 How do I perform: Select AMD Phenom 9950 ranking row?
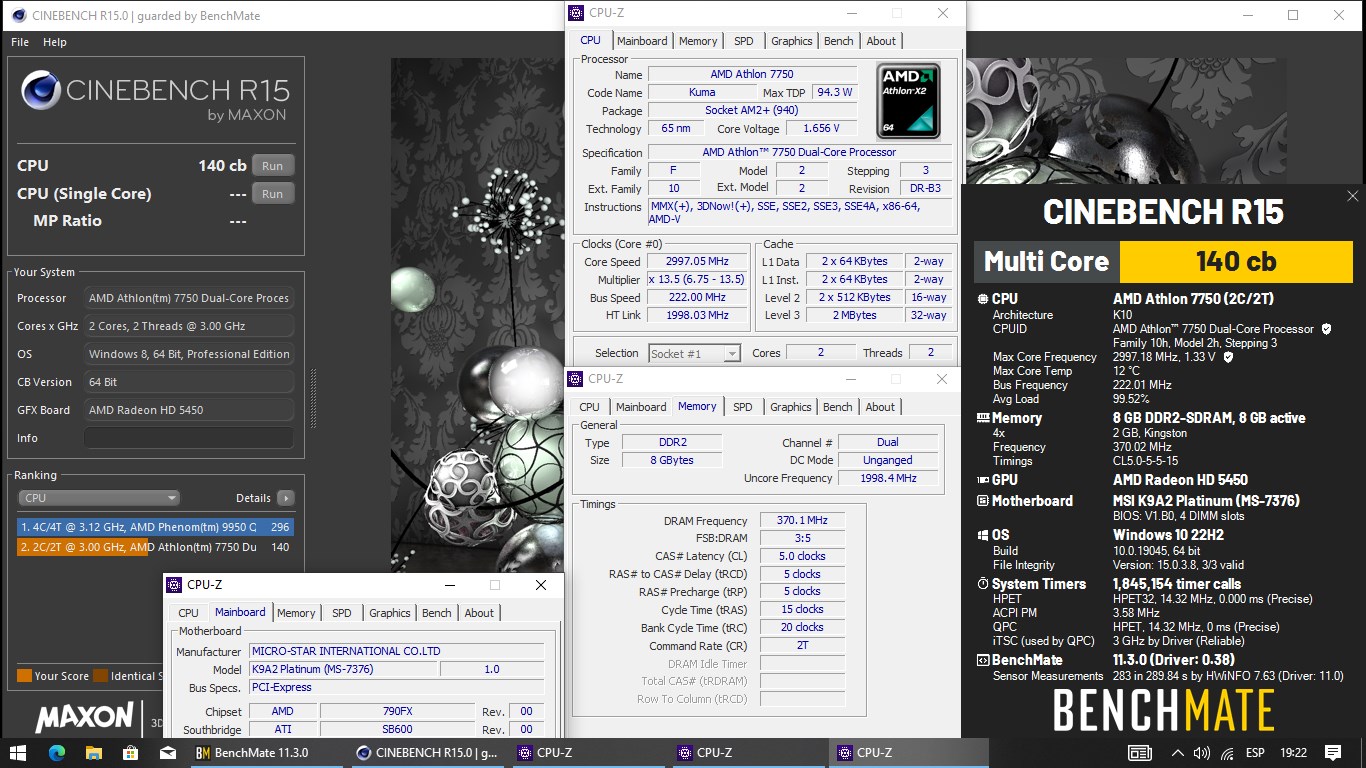click(155, 527)
